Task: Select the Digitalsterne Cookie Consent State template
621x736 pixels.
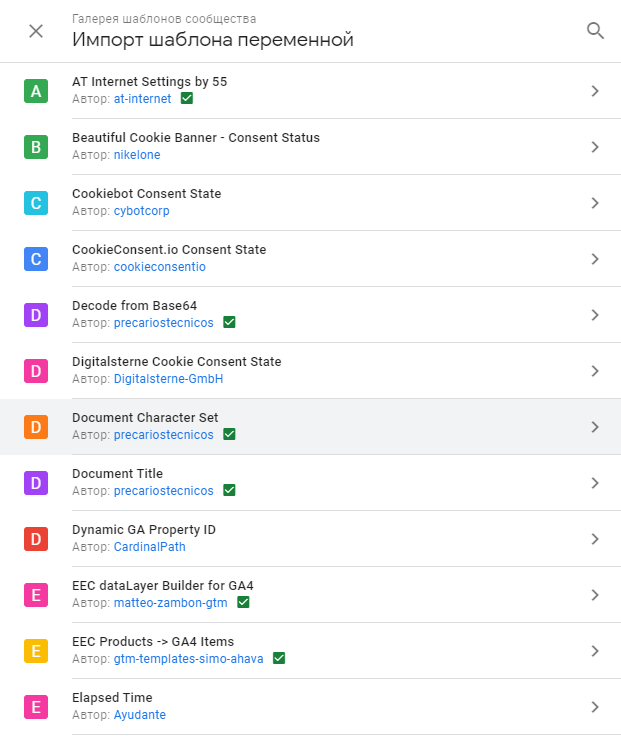Action: pos(177,362)
